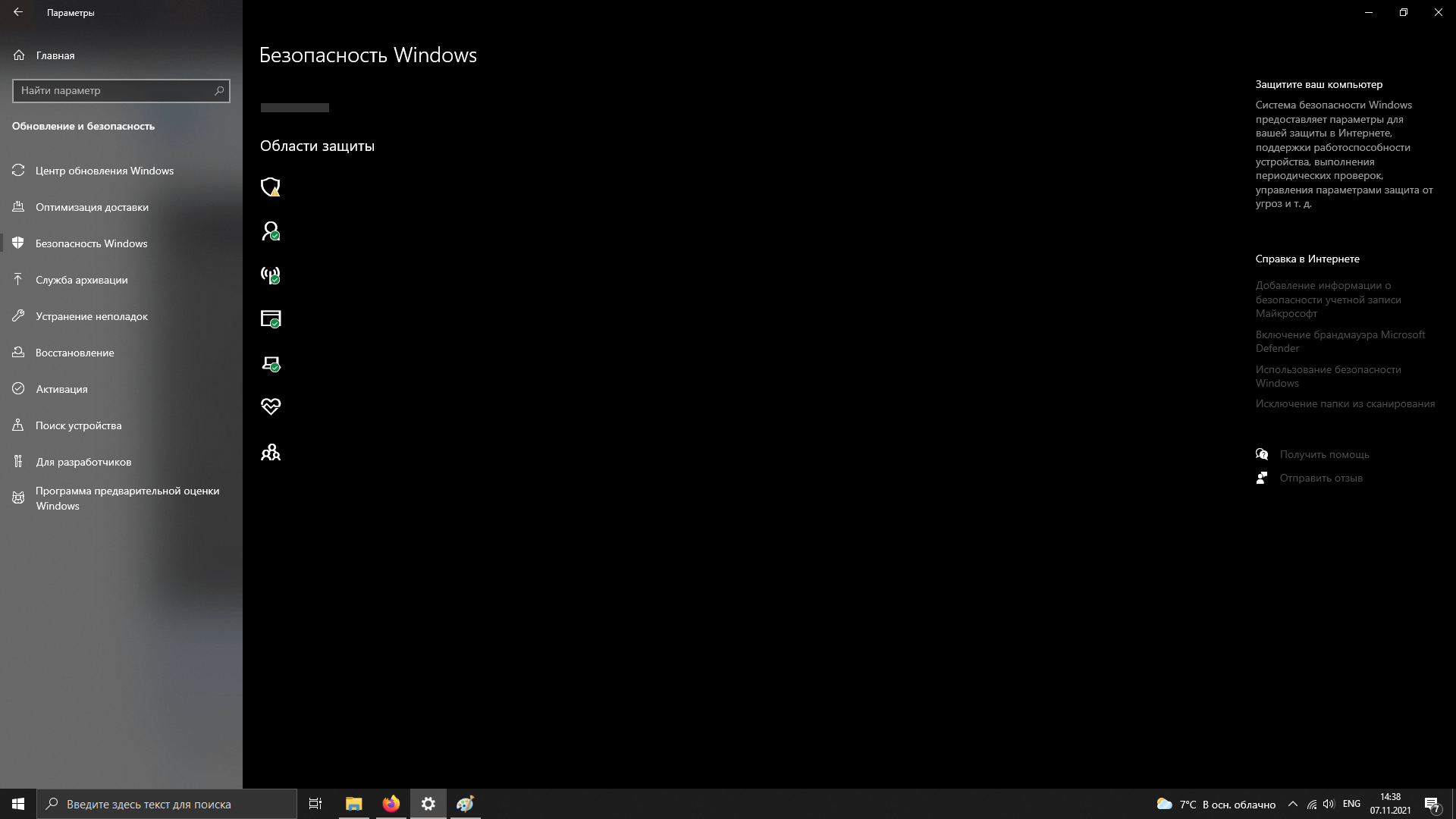The height and width of the screenshot is (819, 1456).
Task: Open the notification center icon
Action: (x=1432, y=805)
